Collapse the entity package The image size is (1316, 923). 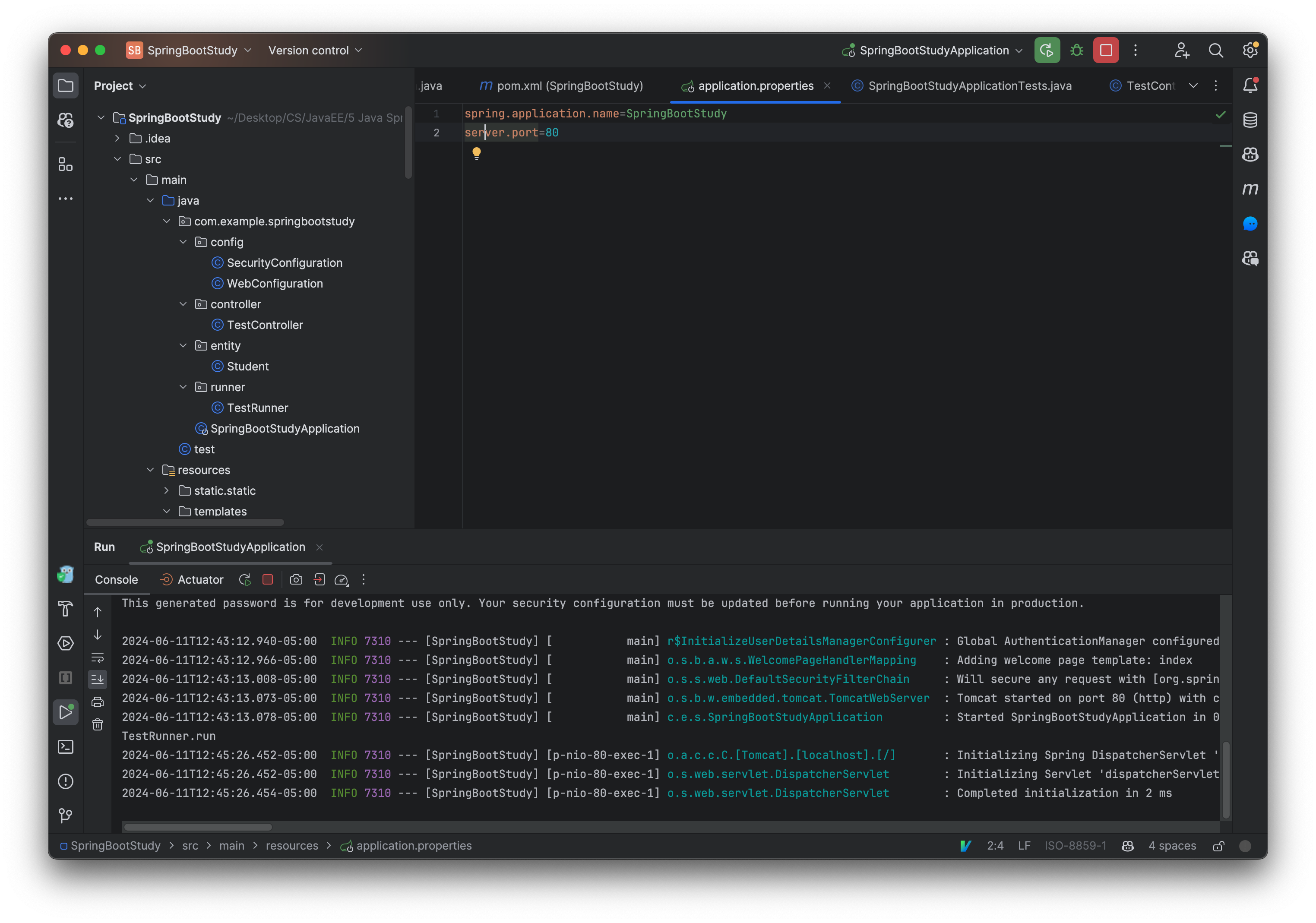[x=183, y=345]
